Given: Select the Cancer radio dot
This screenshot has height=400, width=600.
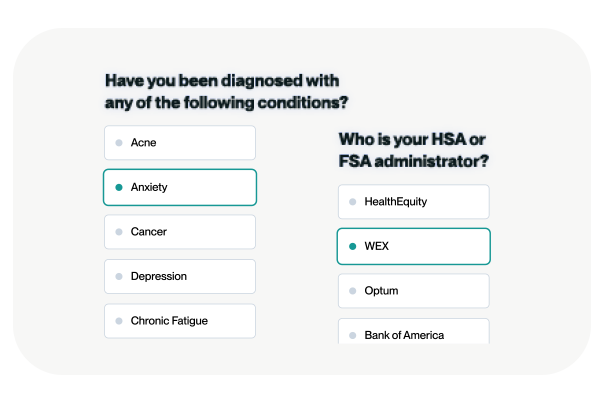Looking at the screenshot, I should (119, 232).
